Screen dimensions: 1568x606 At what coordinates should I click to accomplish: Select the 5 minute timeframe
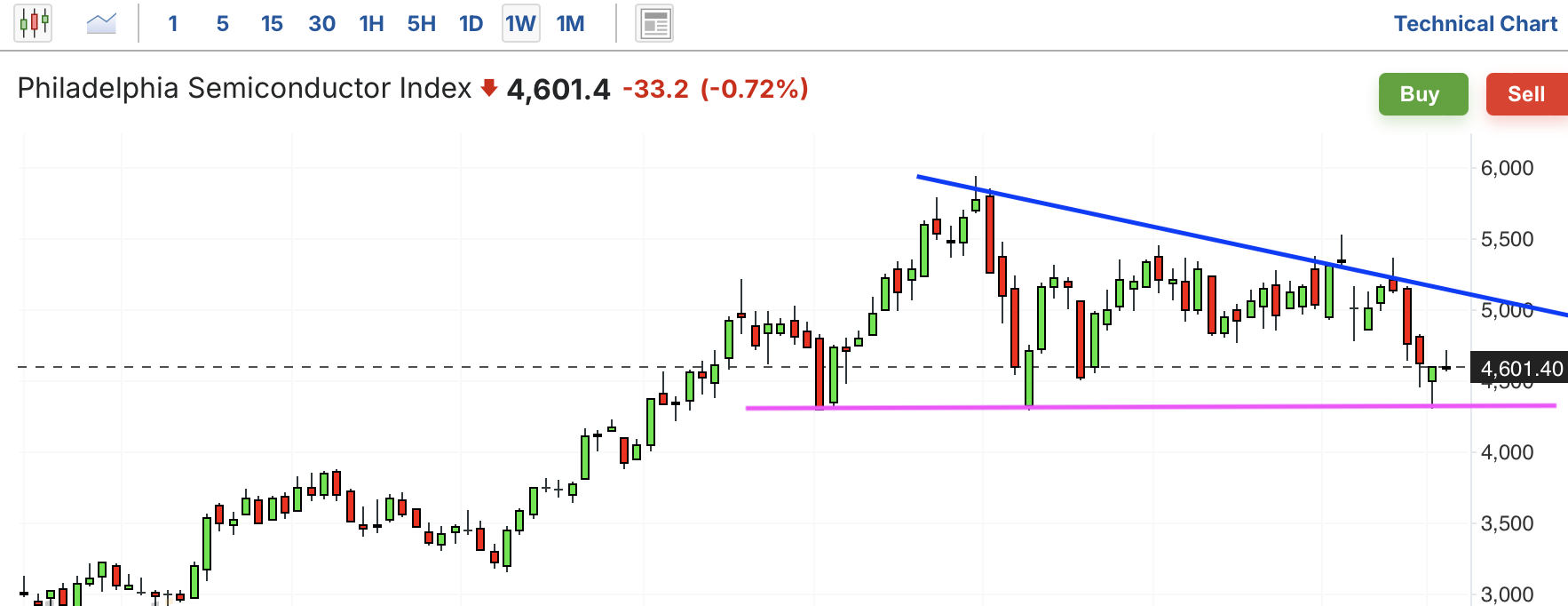coord(222,24)
